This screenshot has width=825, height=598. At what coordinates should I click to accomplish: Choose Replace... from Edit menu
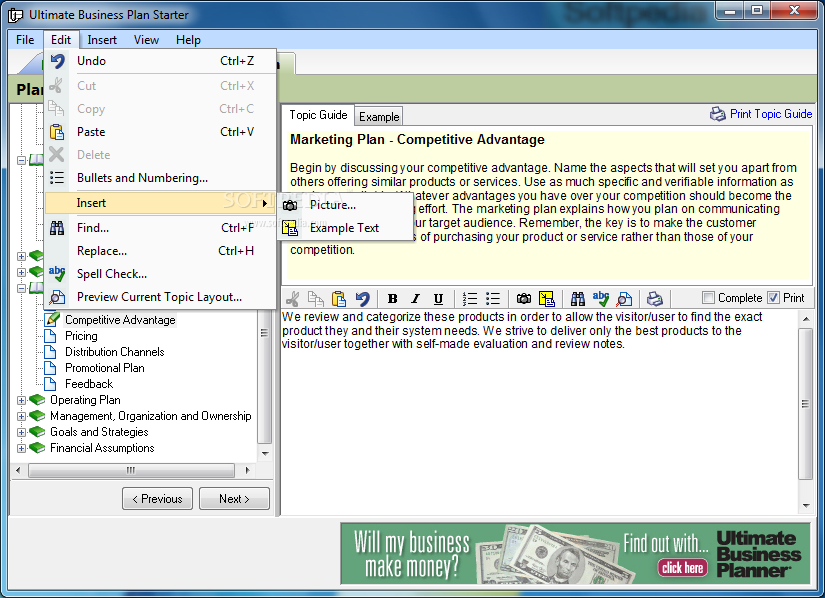coord(160,251)
